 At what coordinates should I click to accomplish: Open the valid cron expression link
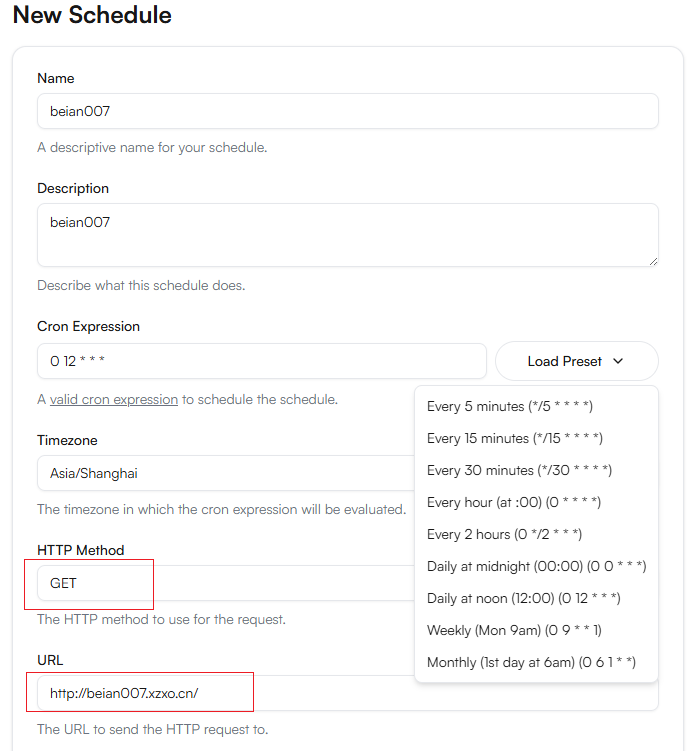coord(114,400)
